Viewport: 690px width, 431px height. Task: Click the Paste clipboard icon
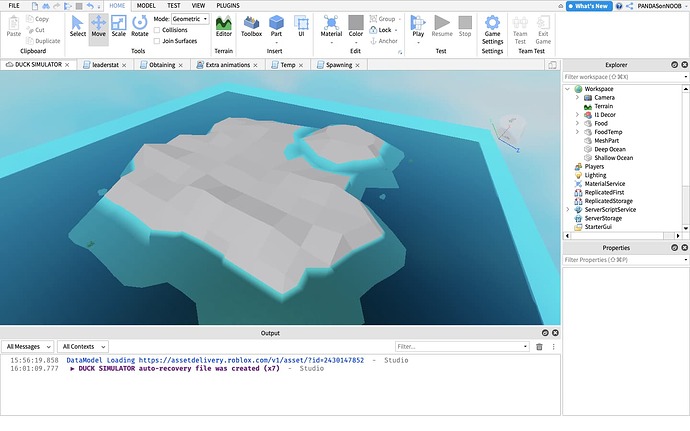point(14,26)
